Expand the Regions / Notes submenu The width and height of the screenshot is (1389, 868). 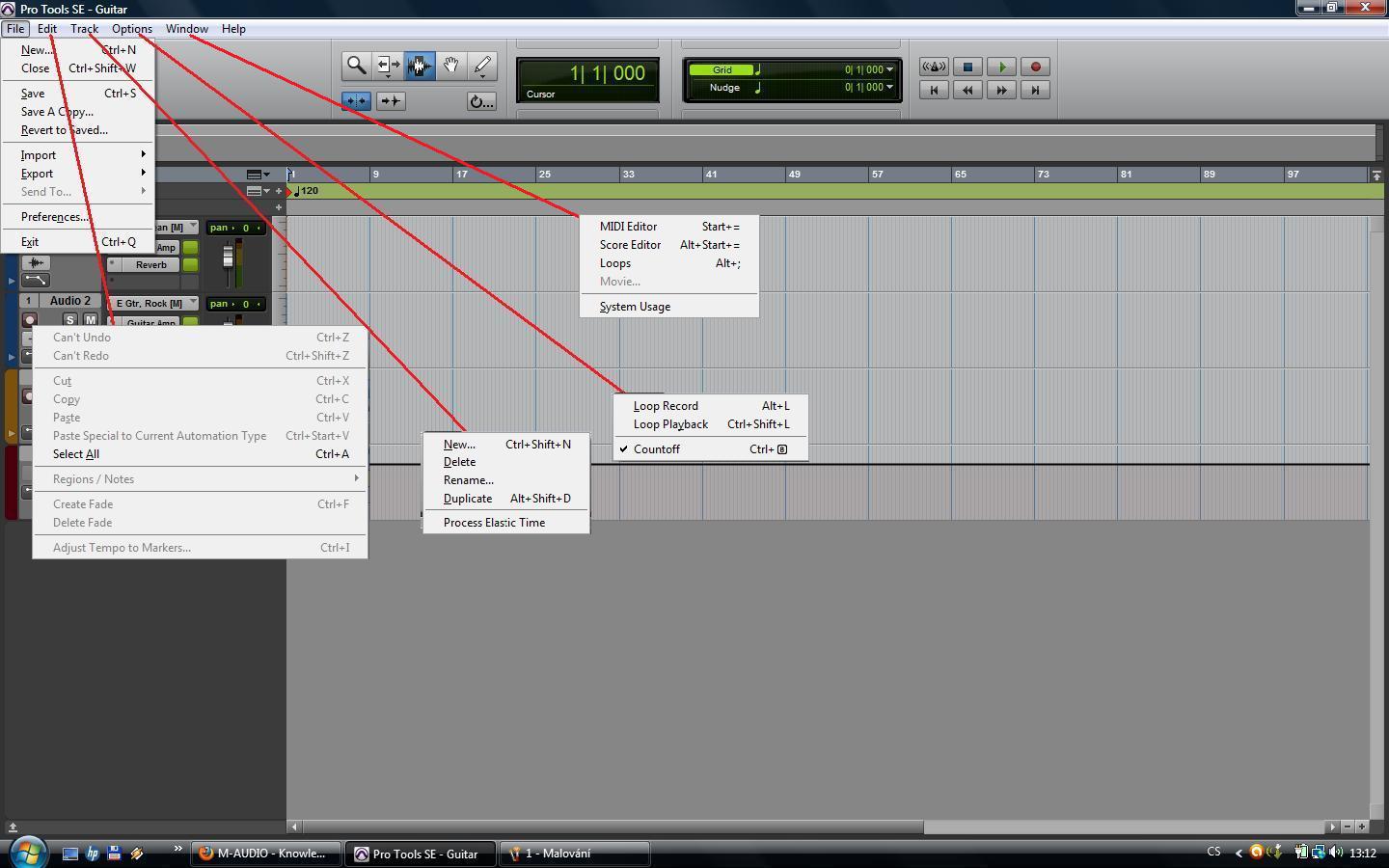tap(200, 479)
